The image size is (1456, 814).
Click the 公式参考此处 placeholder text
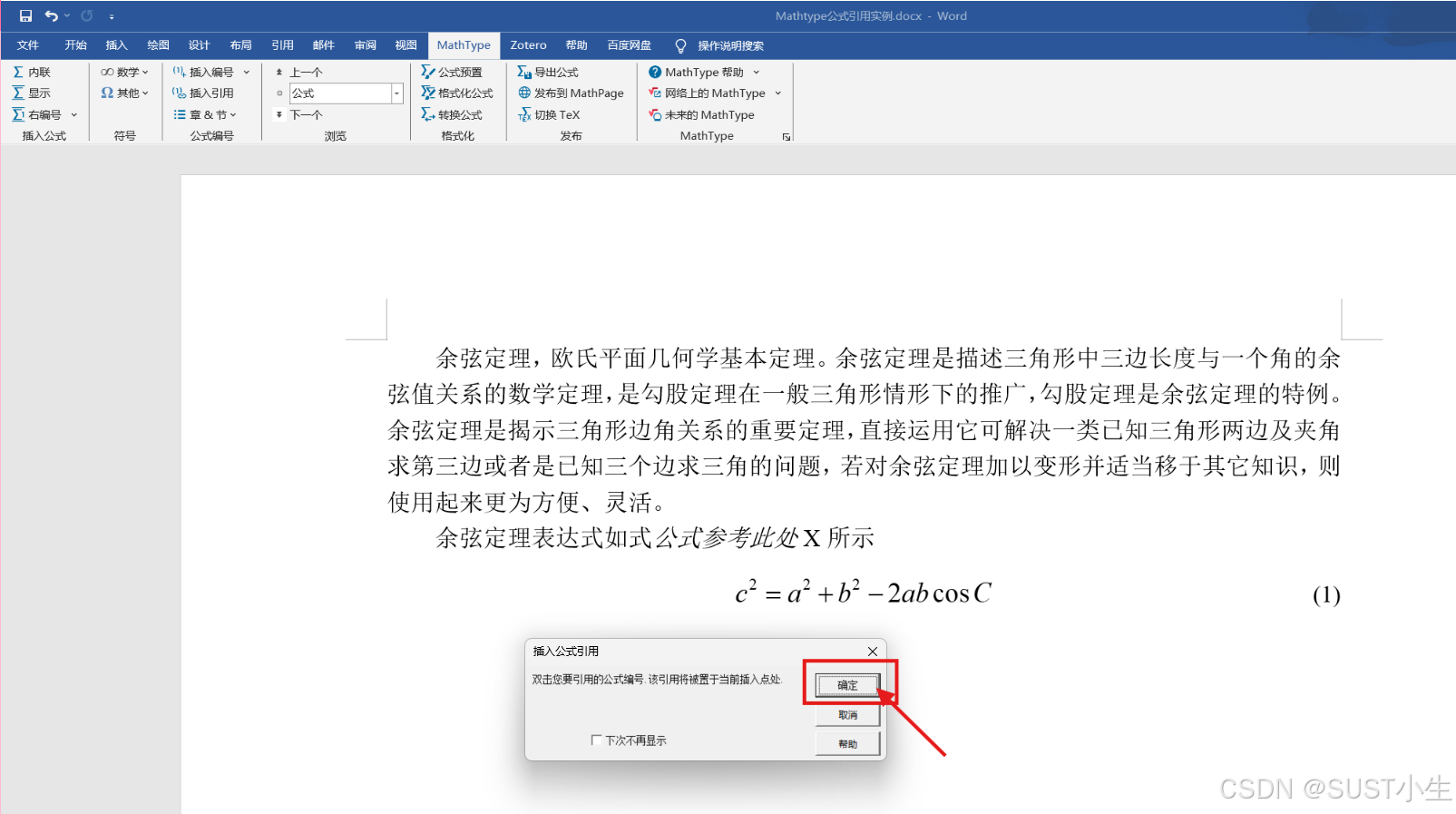tap(727, 538)
